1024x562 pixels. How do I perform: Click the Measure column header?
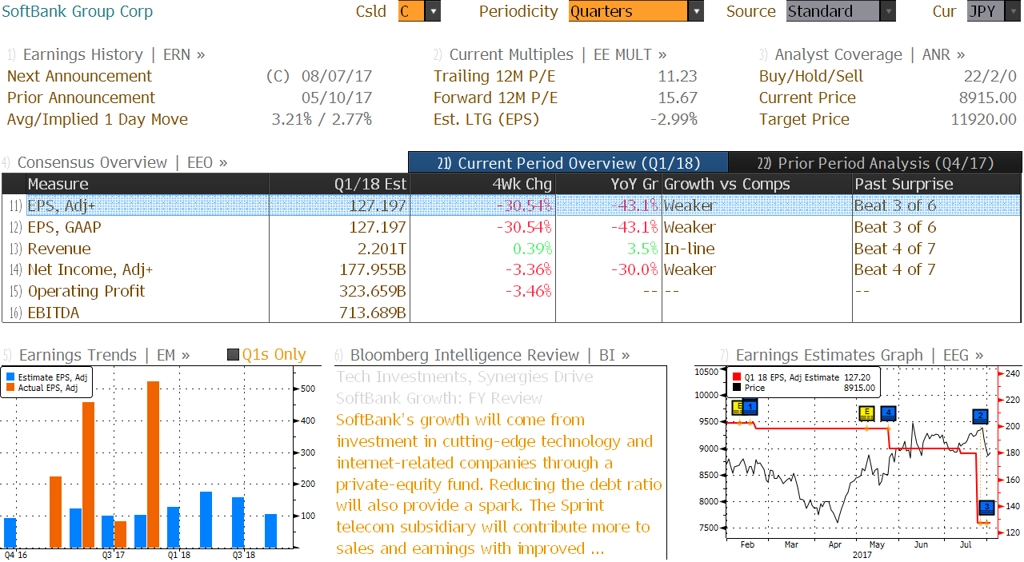point(148,184)
